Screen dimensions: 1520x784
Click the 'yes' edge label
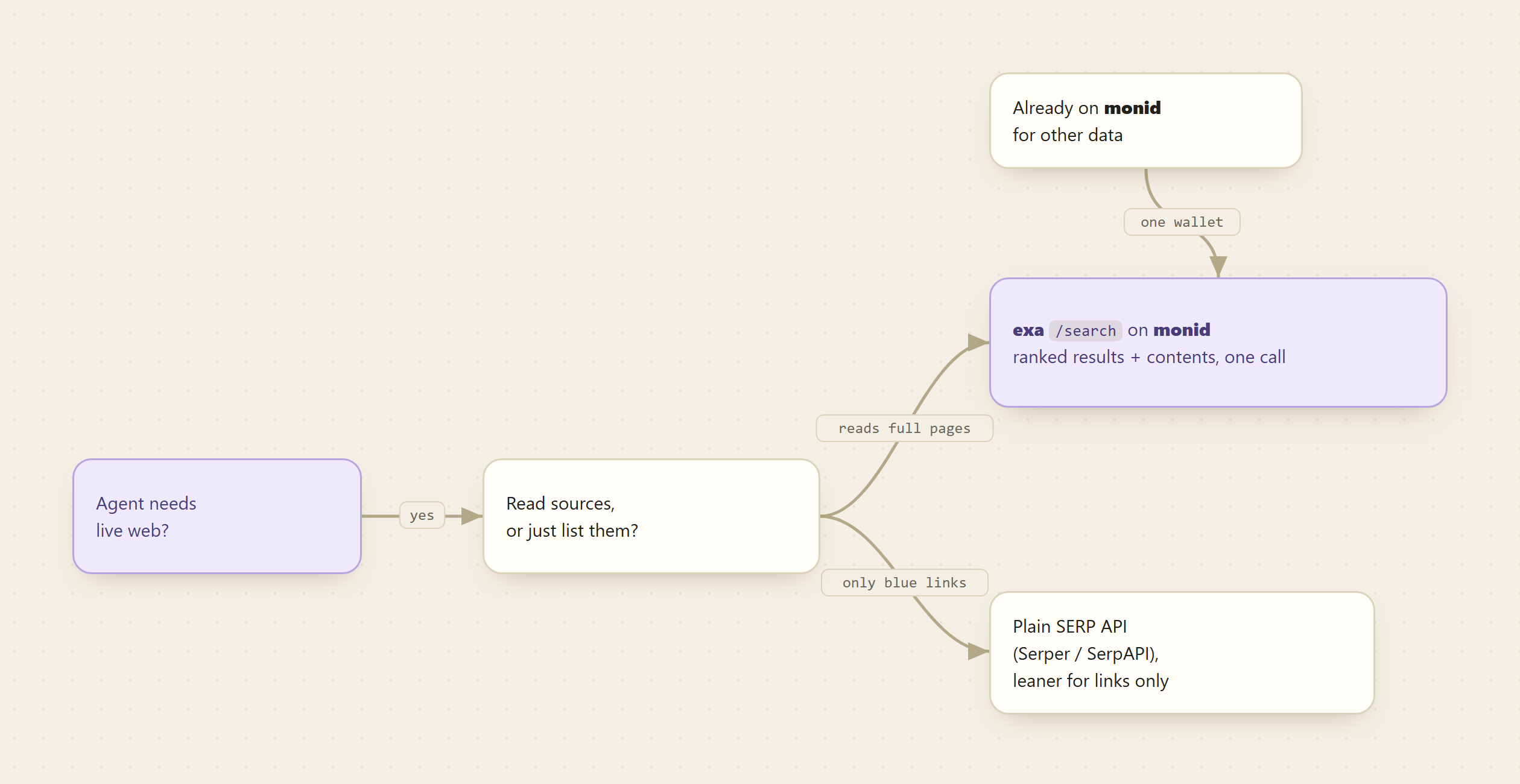(x=422, y=515)
